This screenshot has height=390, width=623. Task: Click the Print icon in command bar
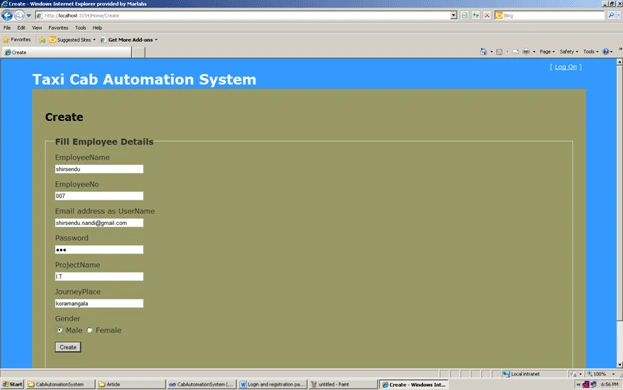526,52
